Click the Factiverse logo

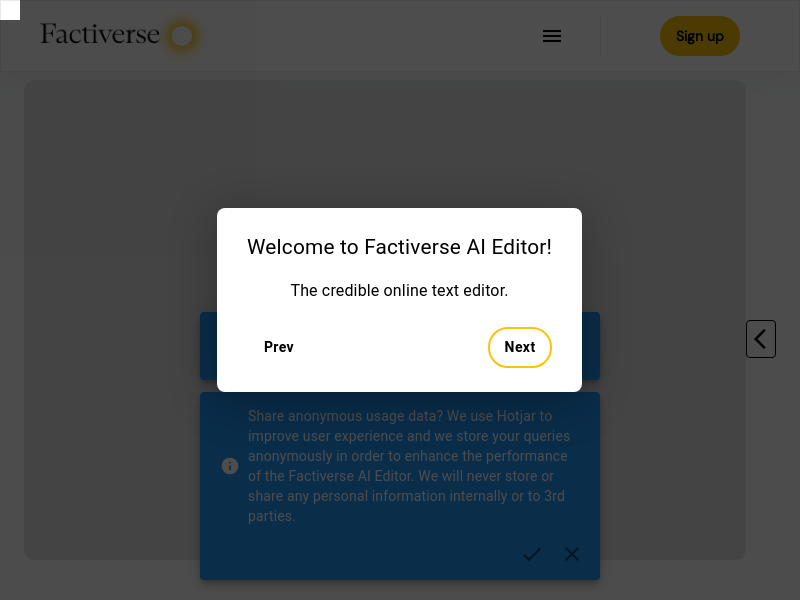pyautogui.click(x=118, y=35)
